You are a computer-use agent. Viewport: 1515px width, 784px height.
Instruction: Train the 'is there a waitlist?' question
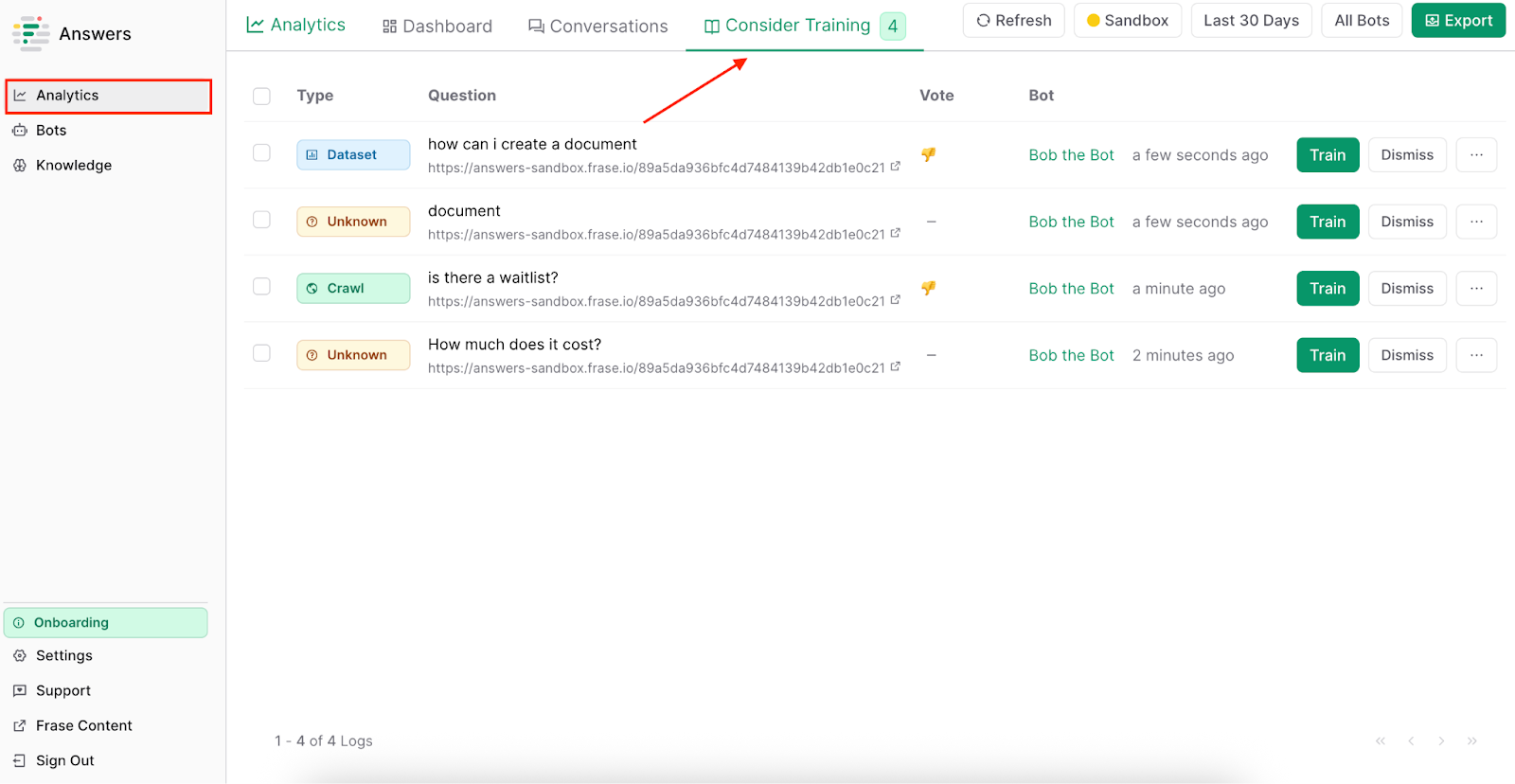1328,289
